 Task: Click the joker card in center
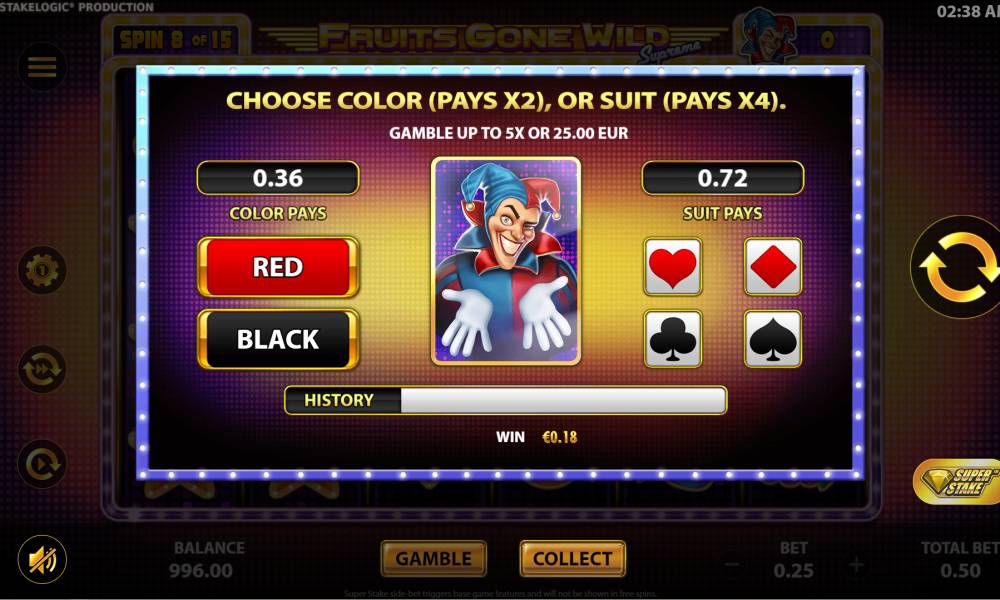pos(506,261)
